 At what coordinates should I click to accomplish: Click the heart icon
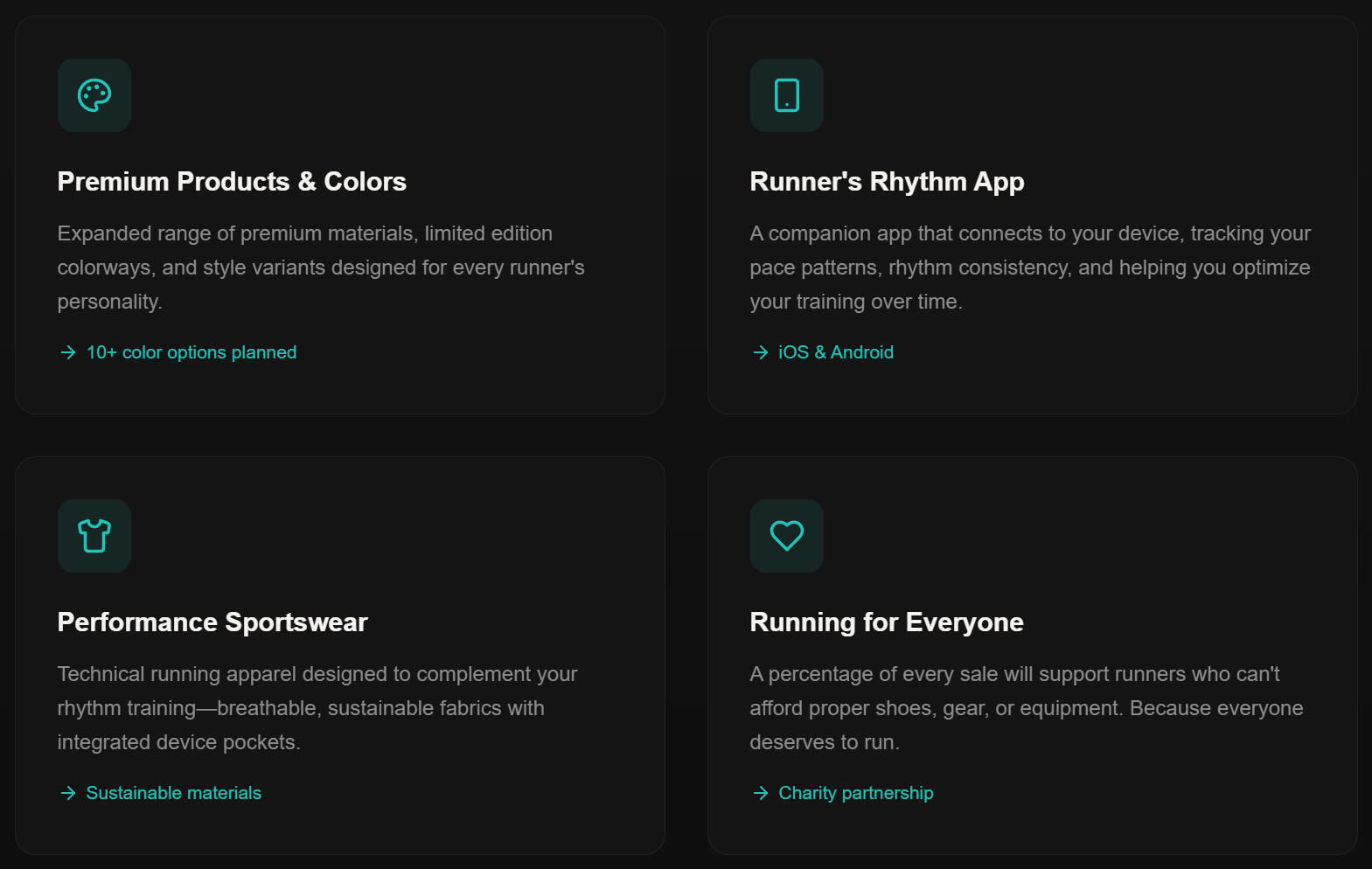[x=787, y=536]
